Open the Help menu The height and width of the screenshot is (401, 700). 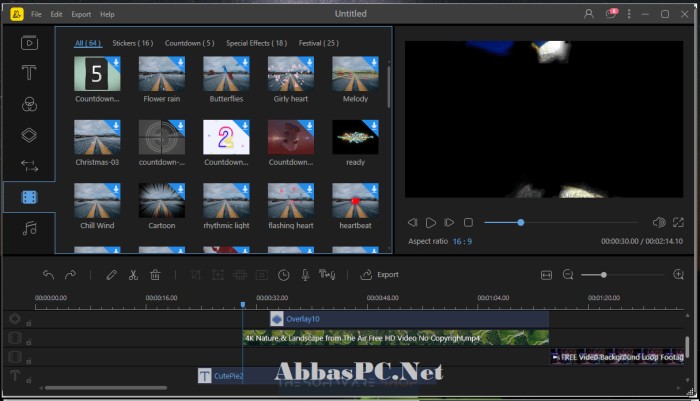pos(107,14)
